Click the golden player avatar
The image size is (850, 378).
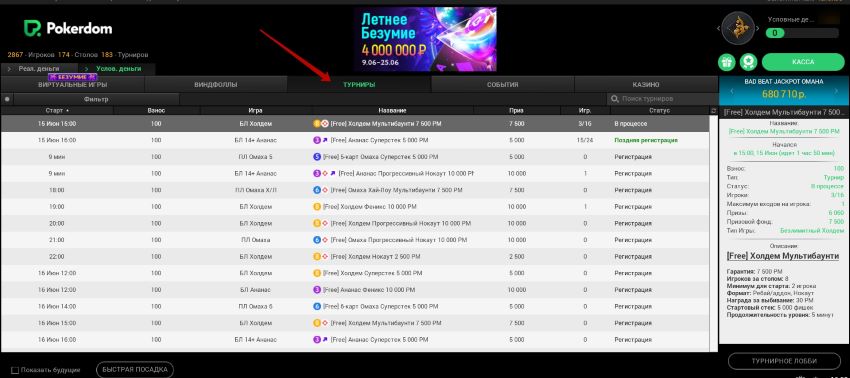click(x=738, y=28)
